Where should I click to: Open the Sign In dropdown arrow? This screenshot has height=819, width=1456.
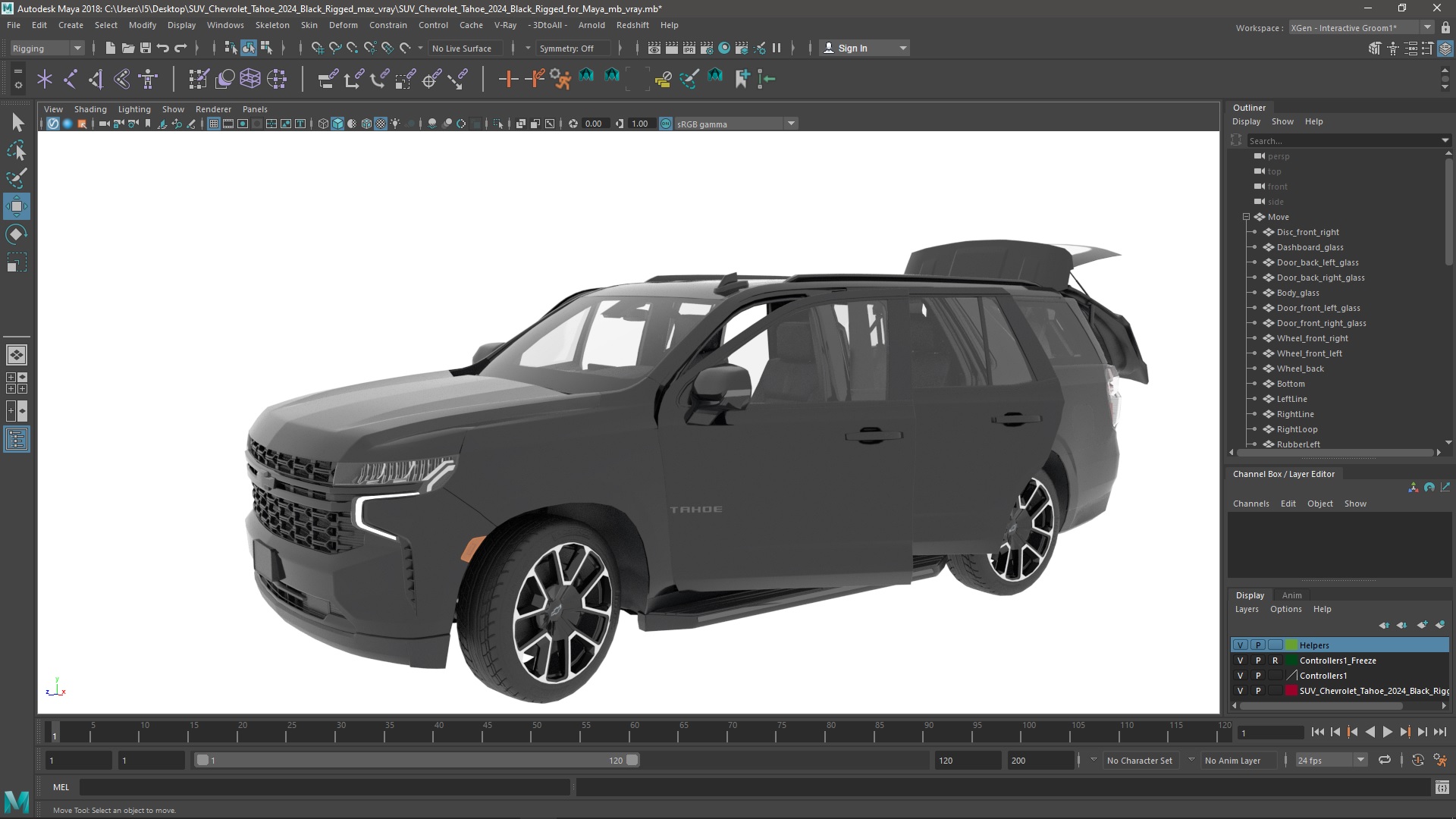902,48
